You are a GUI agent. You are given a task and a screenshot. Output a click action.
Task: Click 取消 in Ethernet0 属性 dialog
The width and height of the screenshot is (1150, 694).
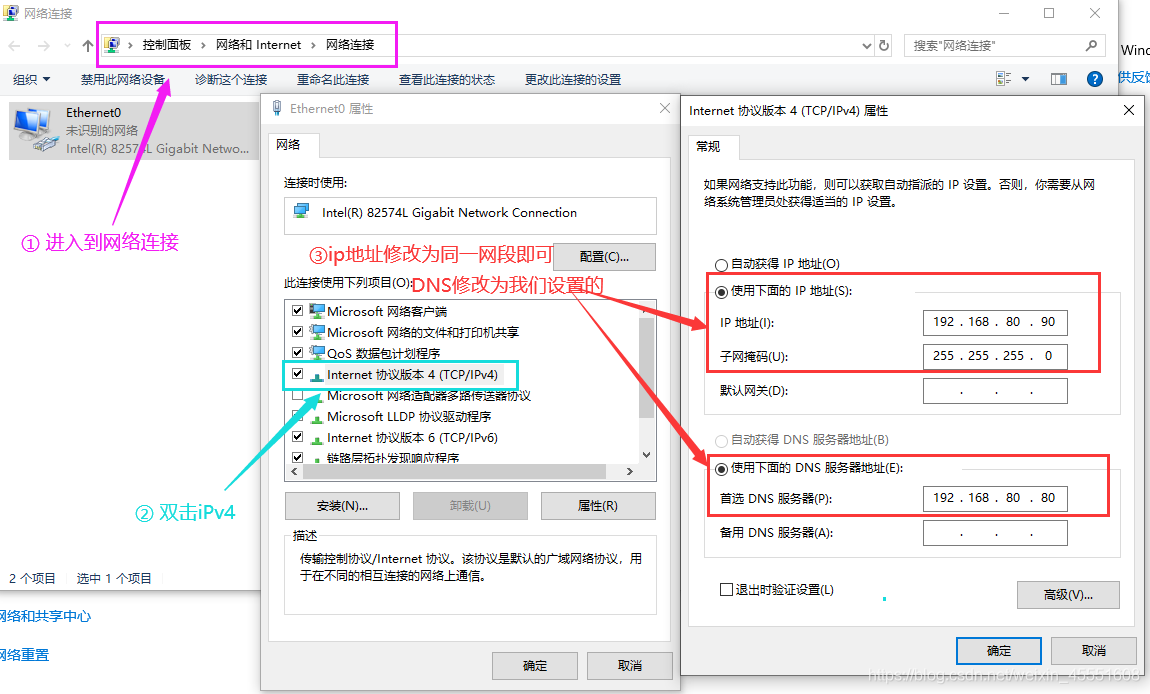(630, 665)
